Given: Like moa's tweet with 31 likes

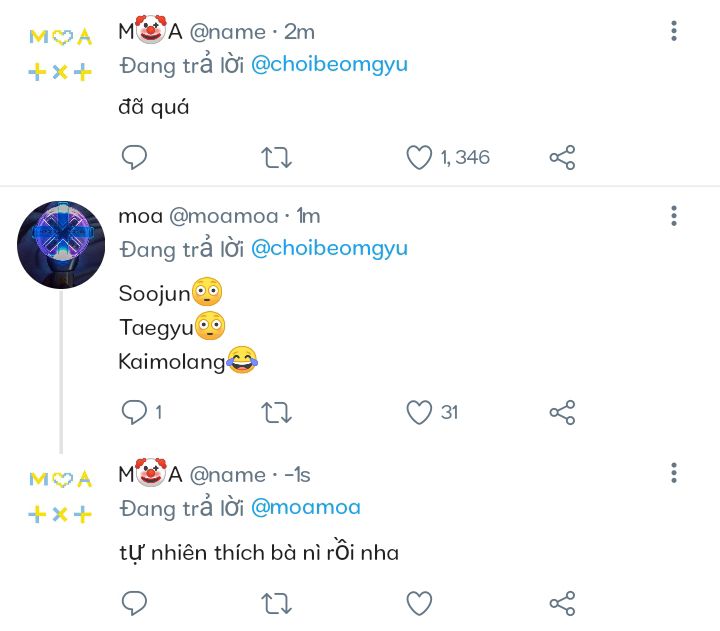Looking at the screenshot, I should coord(419,412).
